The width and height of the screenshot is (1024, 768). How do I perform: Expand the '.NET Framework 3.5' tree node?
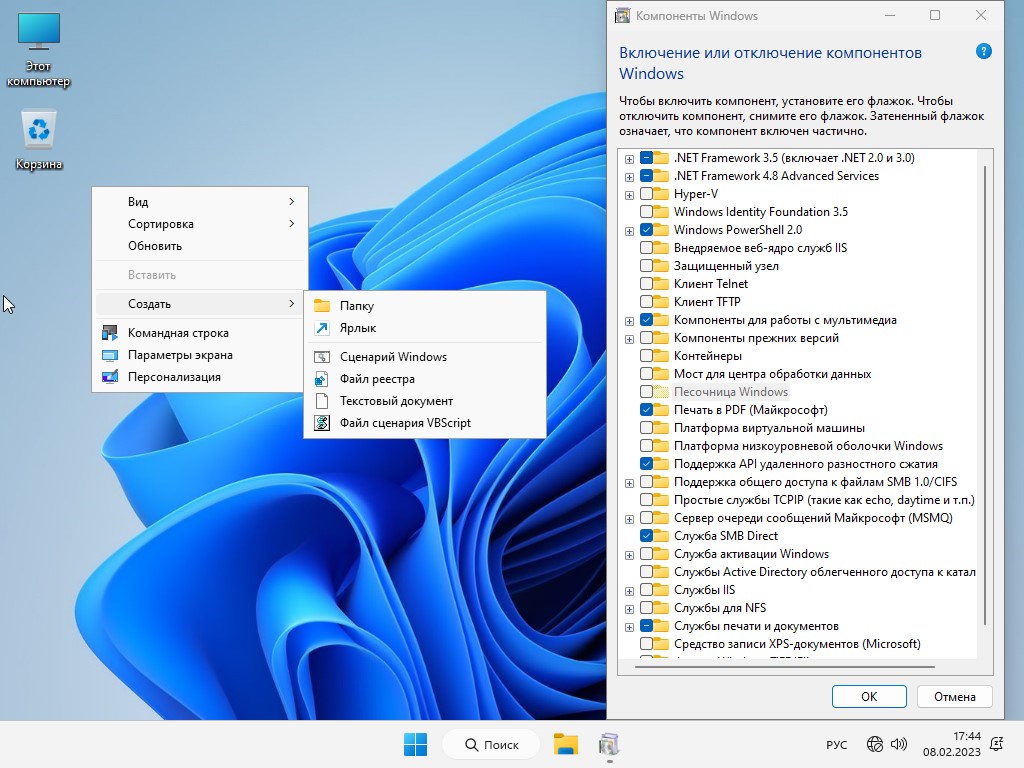tap(630, 159)
